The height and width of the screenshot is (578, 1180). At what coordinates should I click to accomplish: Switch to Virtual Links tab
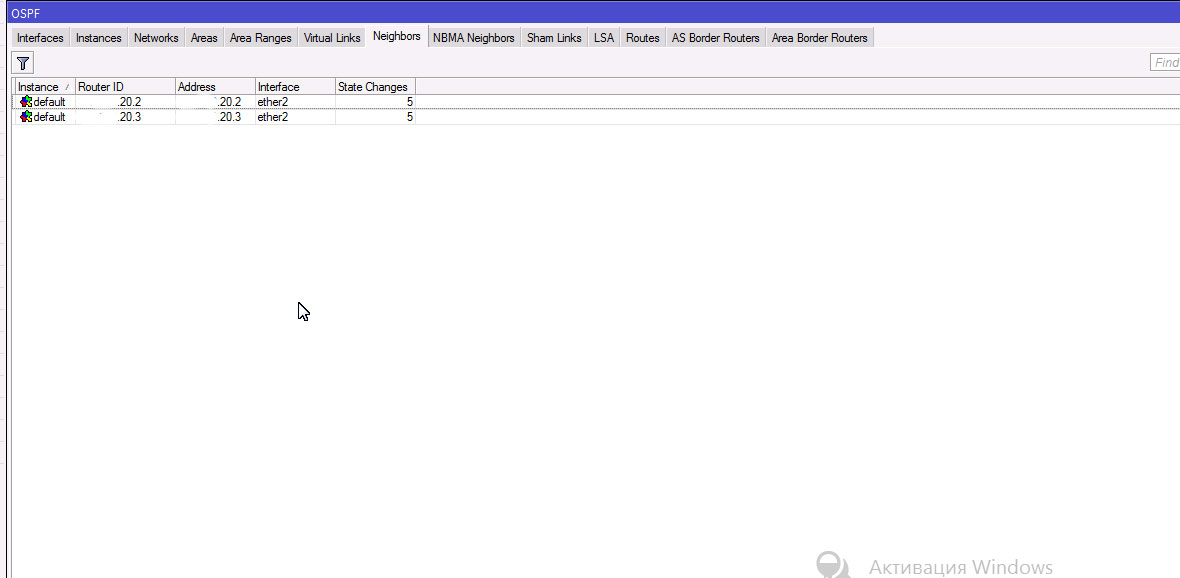coord(332,38)
